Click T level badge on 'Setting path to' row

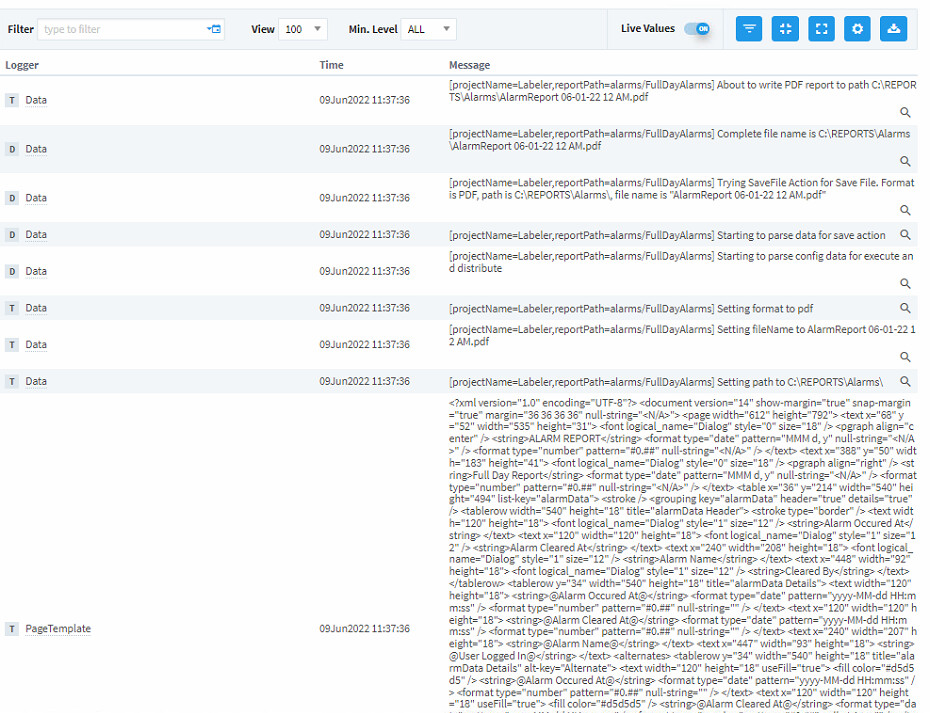12,381
